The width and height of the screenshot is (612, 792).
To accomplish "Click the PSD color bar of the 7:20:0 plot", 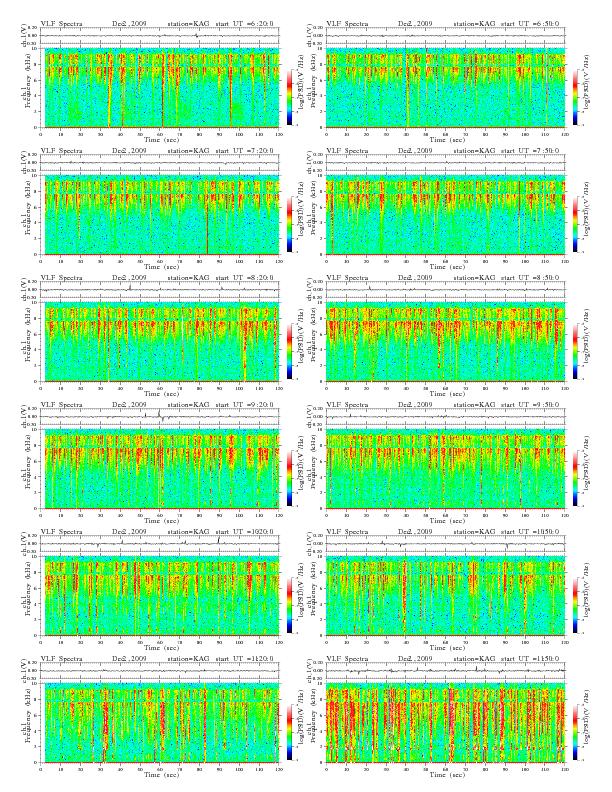I will pyautogui.click(x=289, y=224).
